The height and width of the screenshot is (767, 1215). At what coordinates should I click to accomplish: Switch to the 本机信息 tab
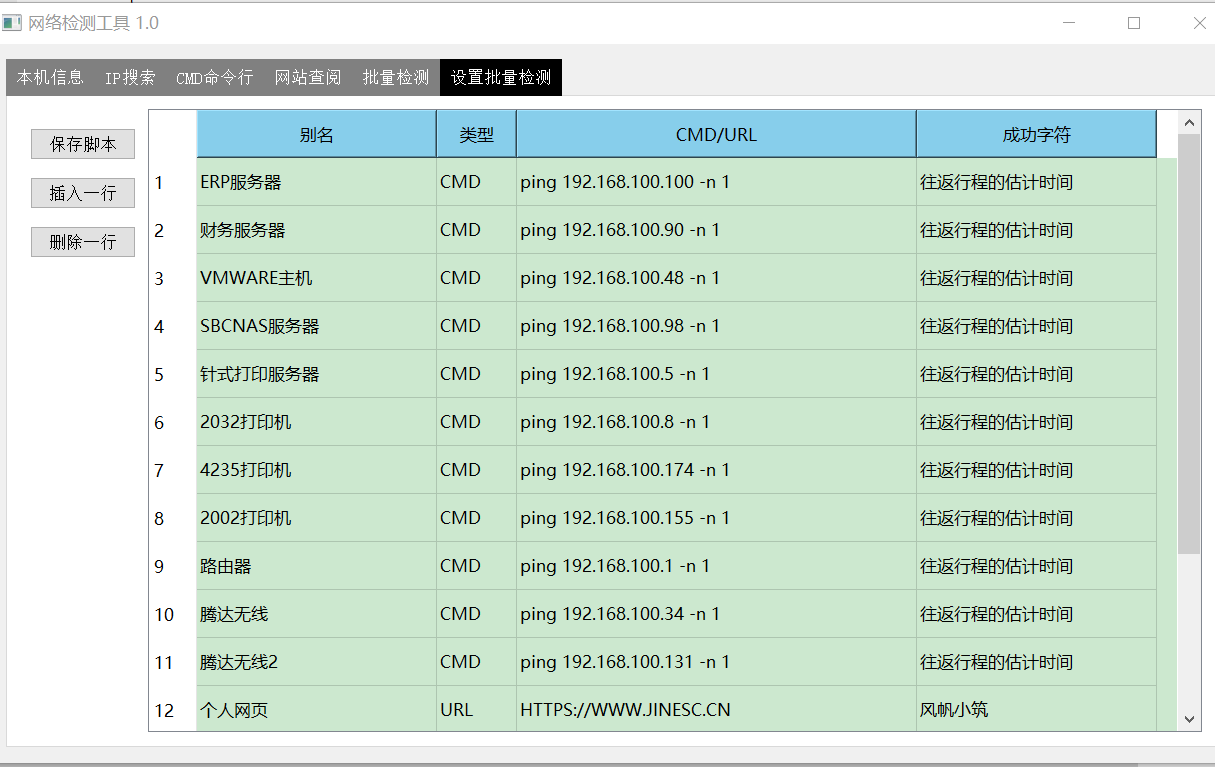(50, 78)
